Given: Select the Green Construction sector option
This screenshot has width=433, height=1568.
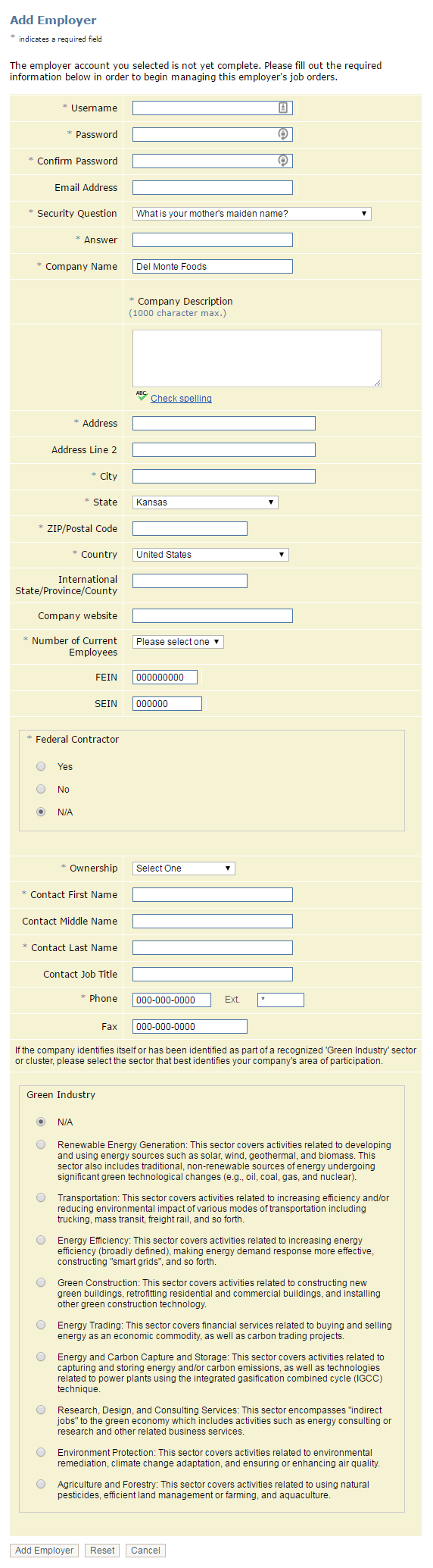Looking at the screenshot, I should [41, 1282].
